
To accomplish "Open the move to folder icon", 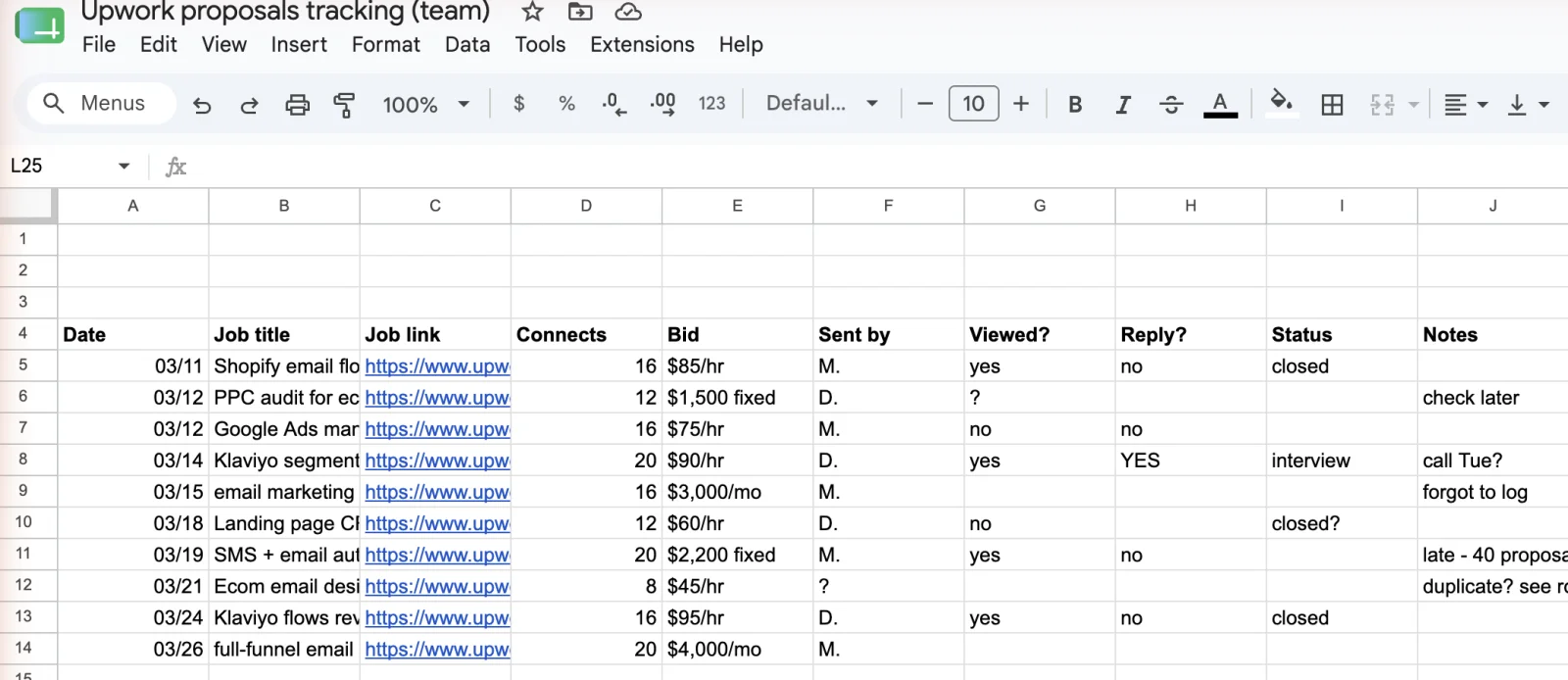I will pyautogui.click(x=580, y=12).
